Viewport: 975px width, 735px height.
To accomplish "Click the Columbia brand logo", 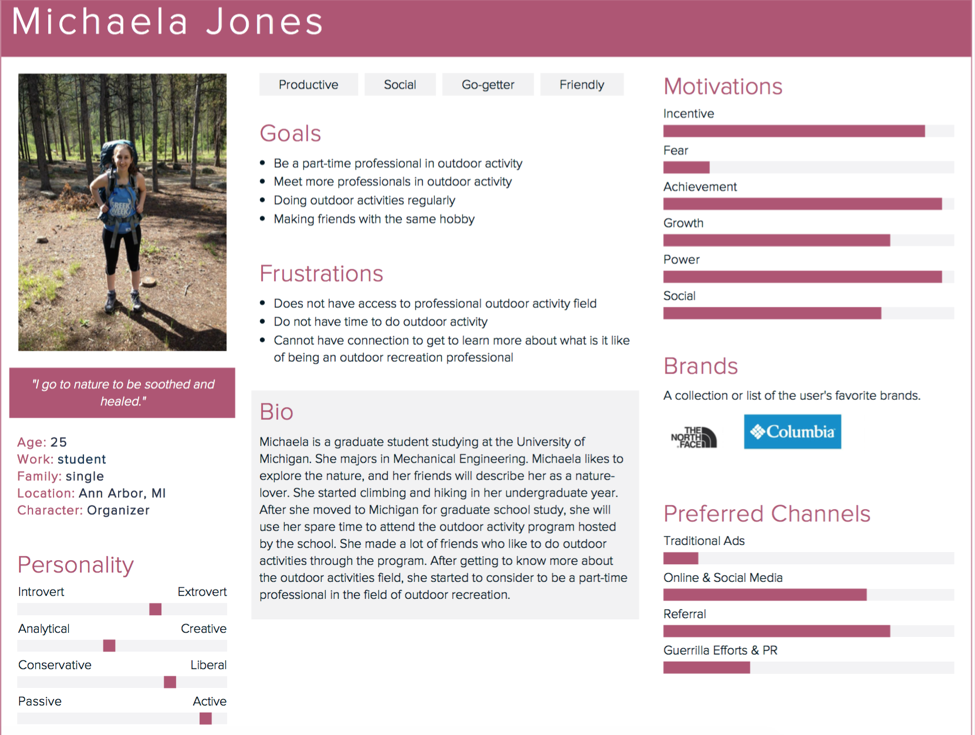I will click(x=792, y=432).
